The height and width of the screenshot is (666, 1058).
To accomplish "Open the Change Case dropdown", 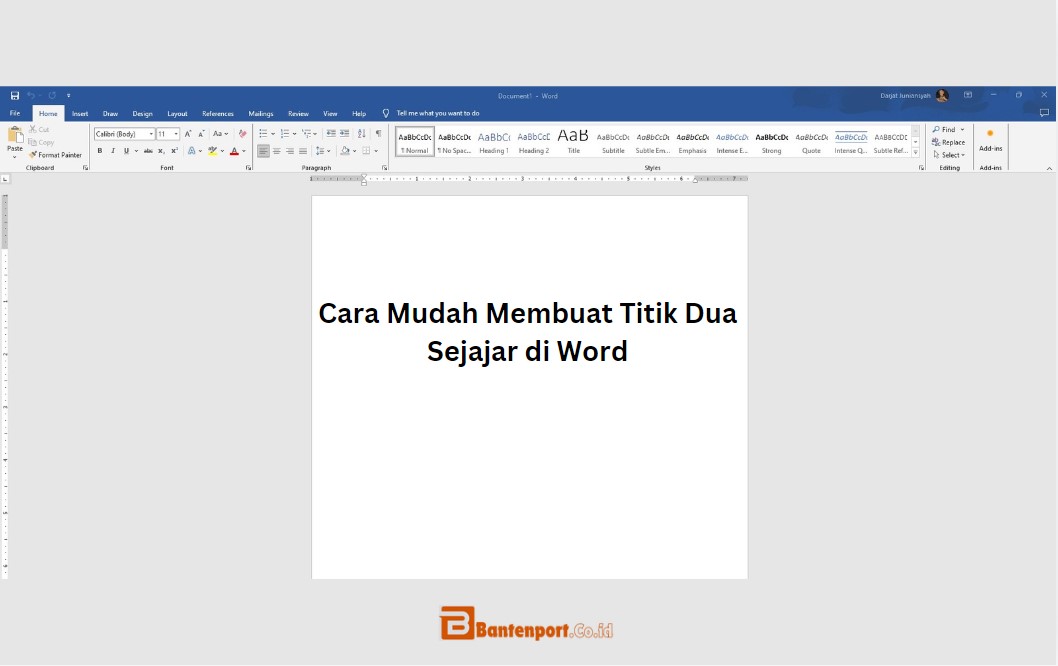I will pyautogui.click(x=222, y=133).
